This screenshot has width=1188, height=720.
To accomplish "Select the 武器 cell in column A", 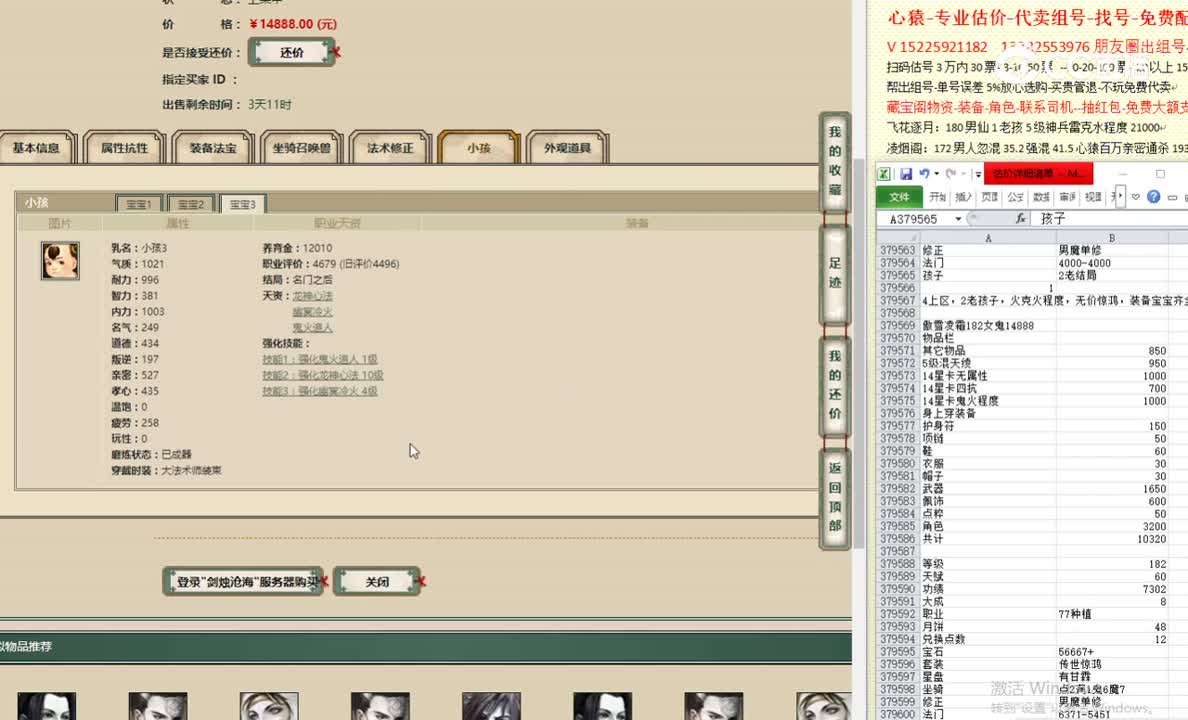I will [x=988, y=489].
